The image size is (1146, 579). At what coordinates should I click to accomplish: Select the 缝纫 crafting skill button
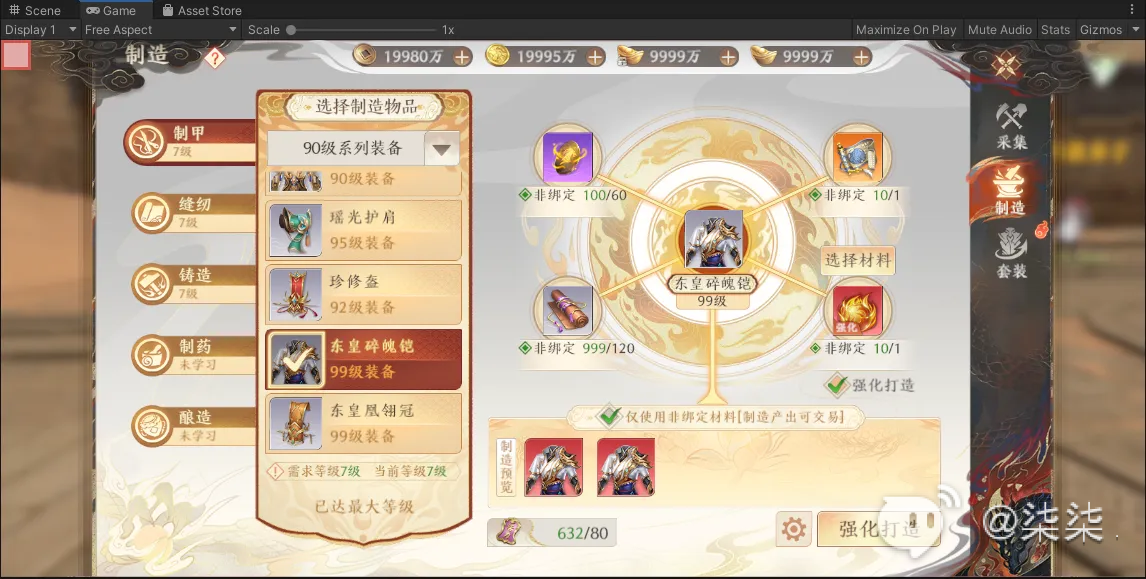click(194, 213)
